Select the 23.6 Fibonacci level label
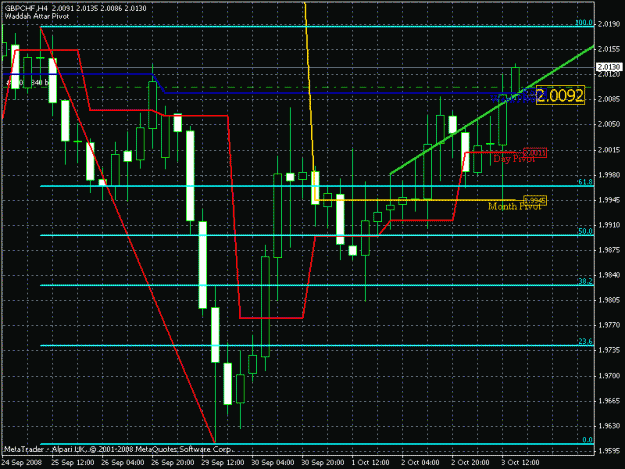This screenshot has height=469, width=625. coord(585,341)
